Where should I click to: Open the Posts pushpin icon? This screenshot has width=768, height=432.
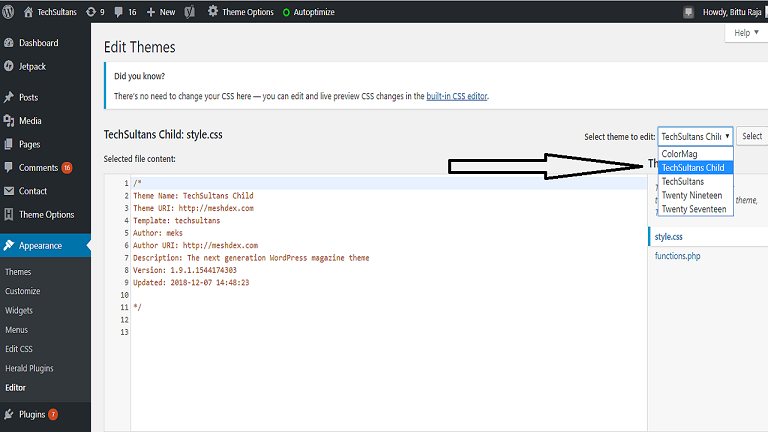pyautogui.click(x=9, y=97)
